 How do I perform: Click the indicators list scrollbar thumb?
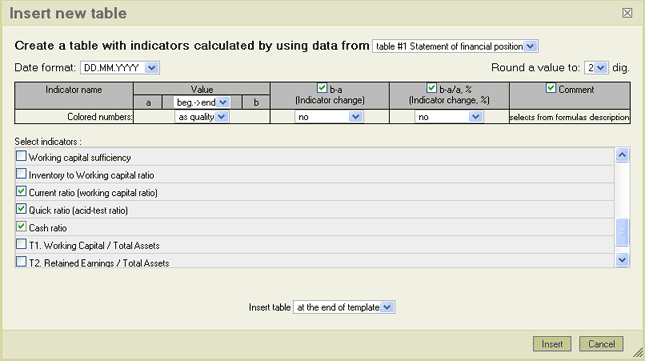622,232
